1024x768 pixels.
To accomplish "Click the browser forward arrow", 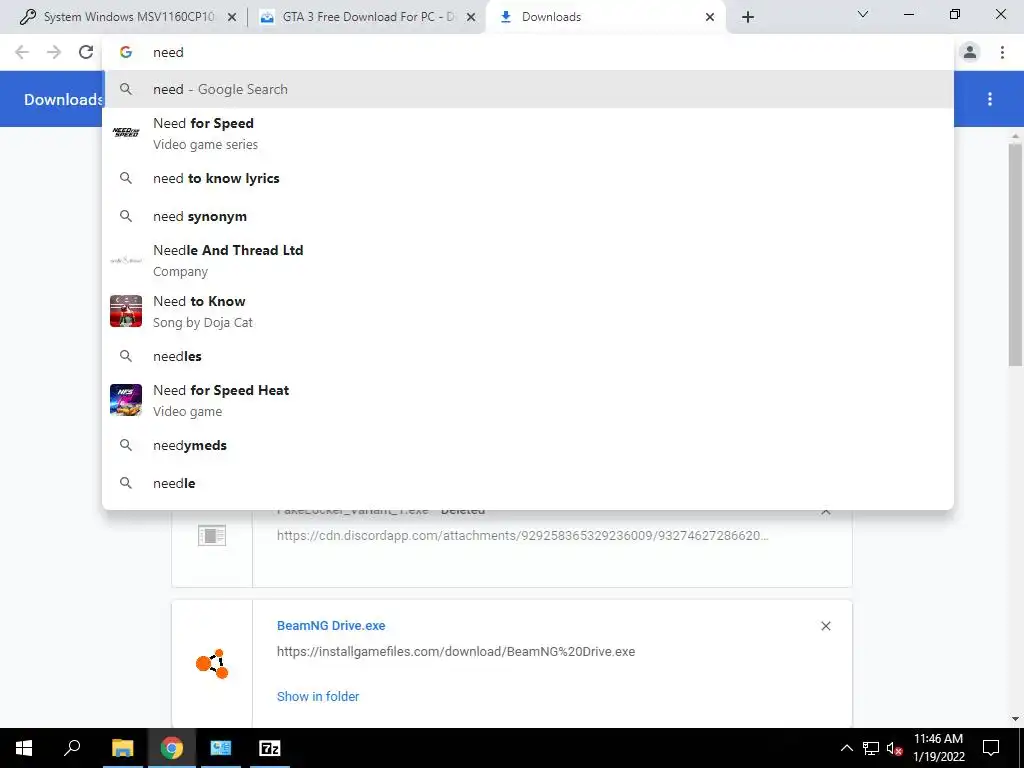I will (54, 52).
